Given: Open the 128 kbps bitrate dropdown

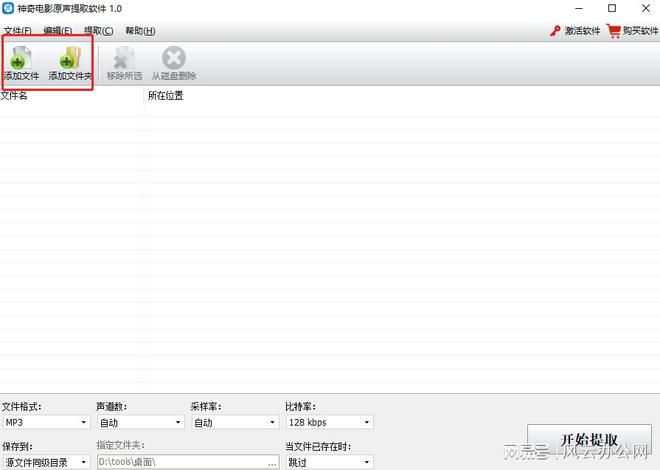Looking at the screenshot, I should tap(330, 422).
